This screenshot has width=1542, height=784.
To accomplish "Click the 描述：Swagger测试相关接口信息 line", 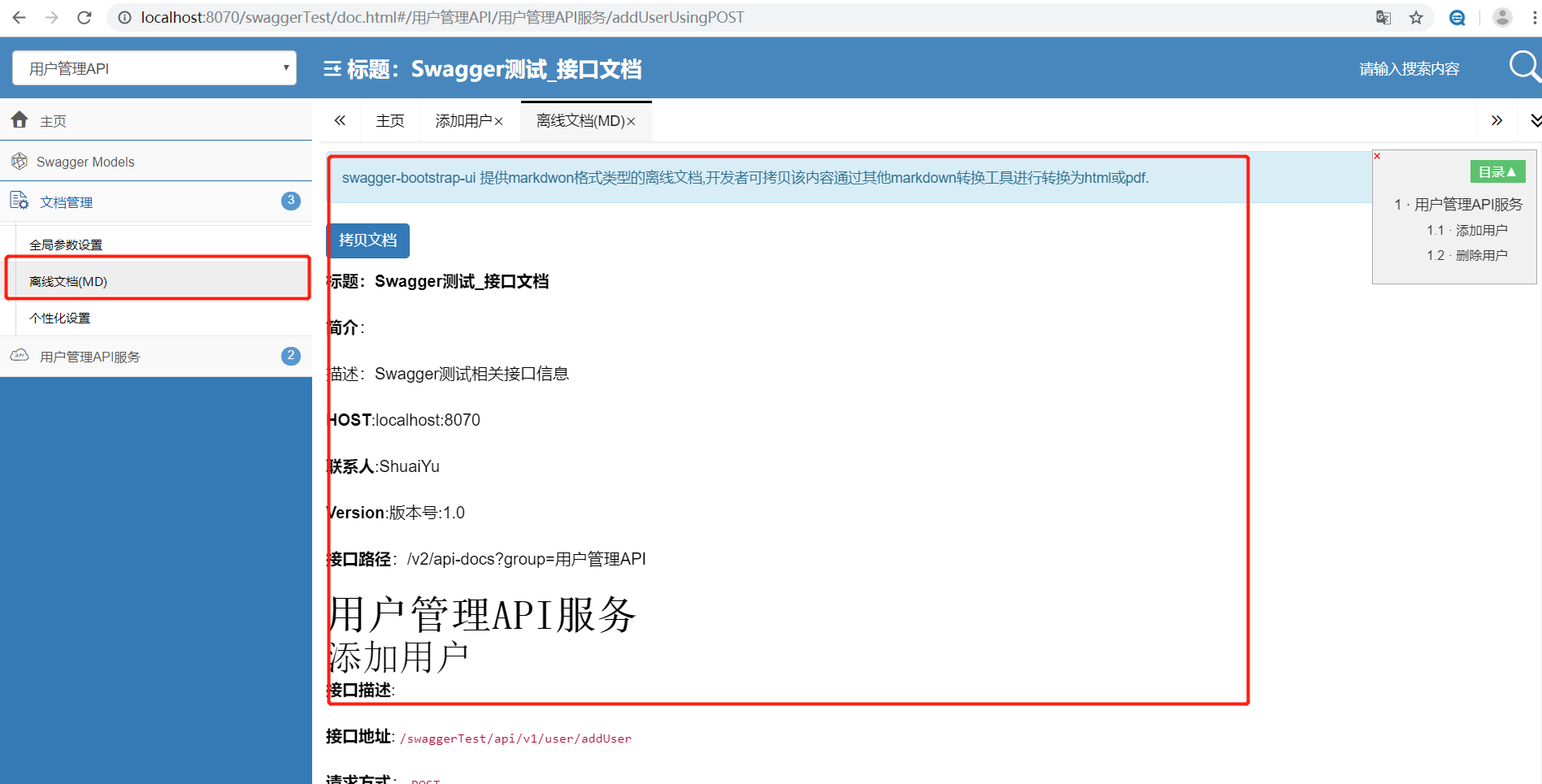I will [447, 374].
